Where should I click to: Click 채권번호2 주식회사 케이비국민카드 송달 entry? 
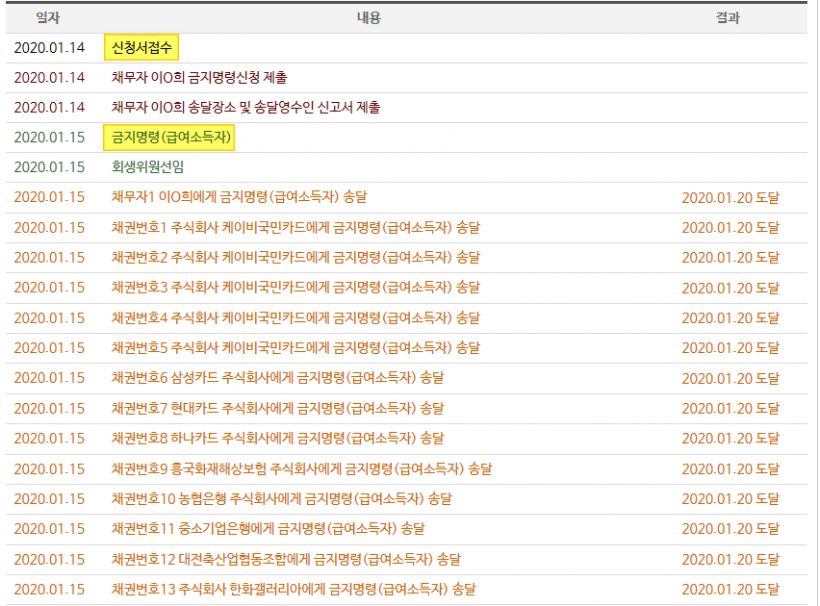[295, 257]
